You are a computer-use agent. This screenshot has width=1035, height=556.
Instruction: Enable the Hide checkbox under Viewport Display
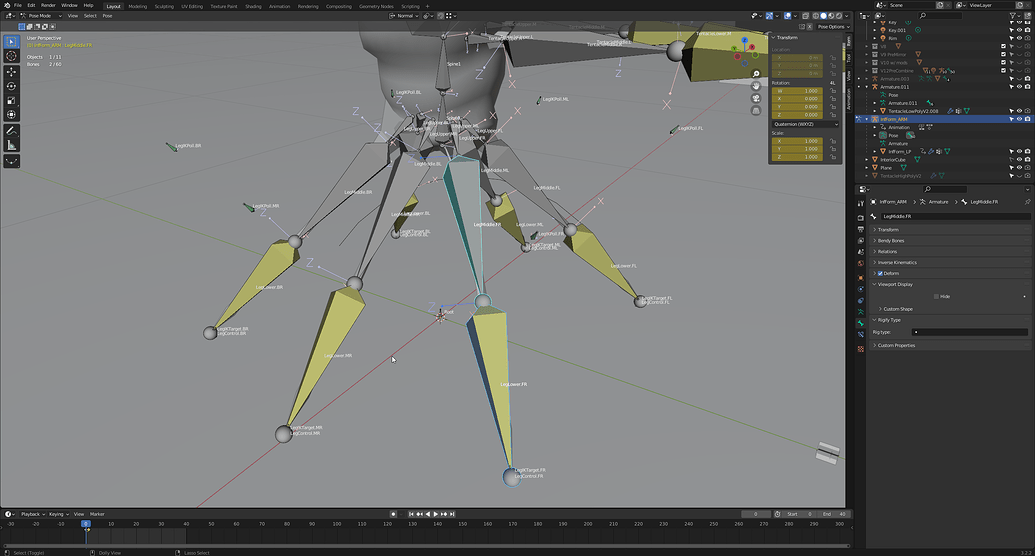coord(936,296)
